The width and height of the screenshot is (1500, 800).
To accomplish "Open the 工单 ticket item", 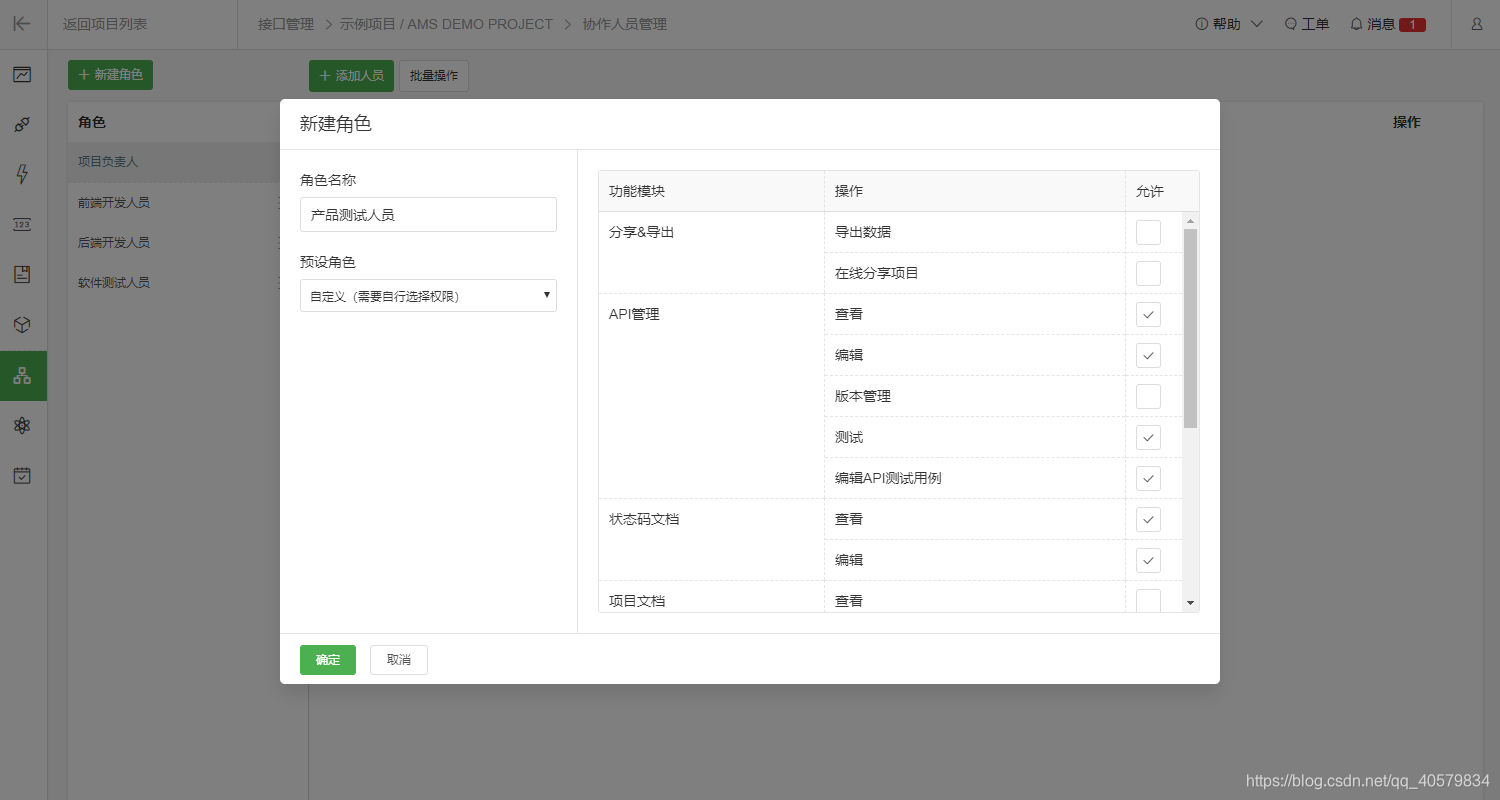I will [1306, 24].
